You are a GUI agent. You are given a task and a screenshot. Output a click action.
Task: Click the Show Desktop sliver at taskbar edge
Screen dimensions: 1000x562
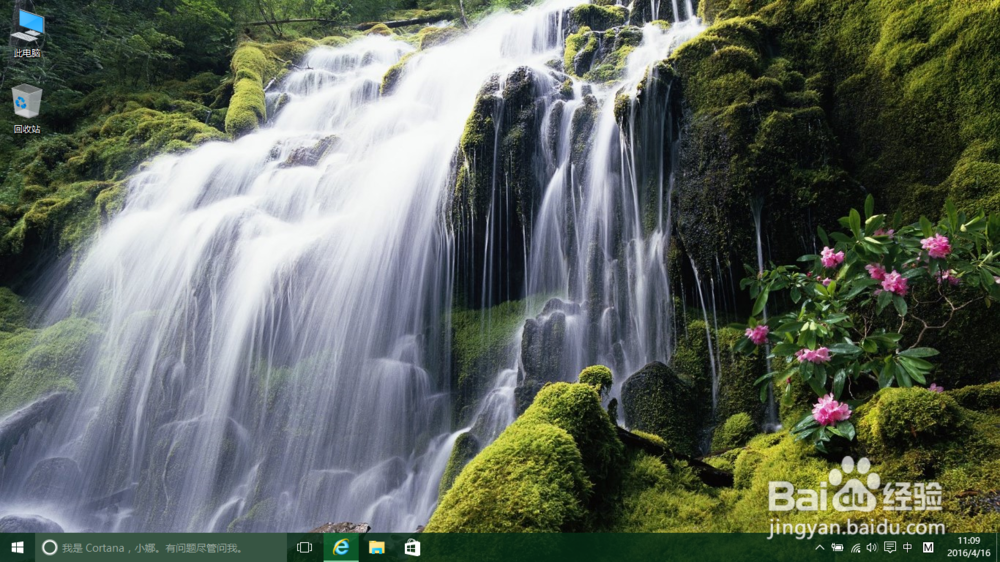click(x=997, y=547)
